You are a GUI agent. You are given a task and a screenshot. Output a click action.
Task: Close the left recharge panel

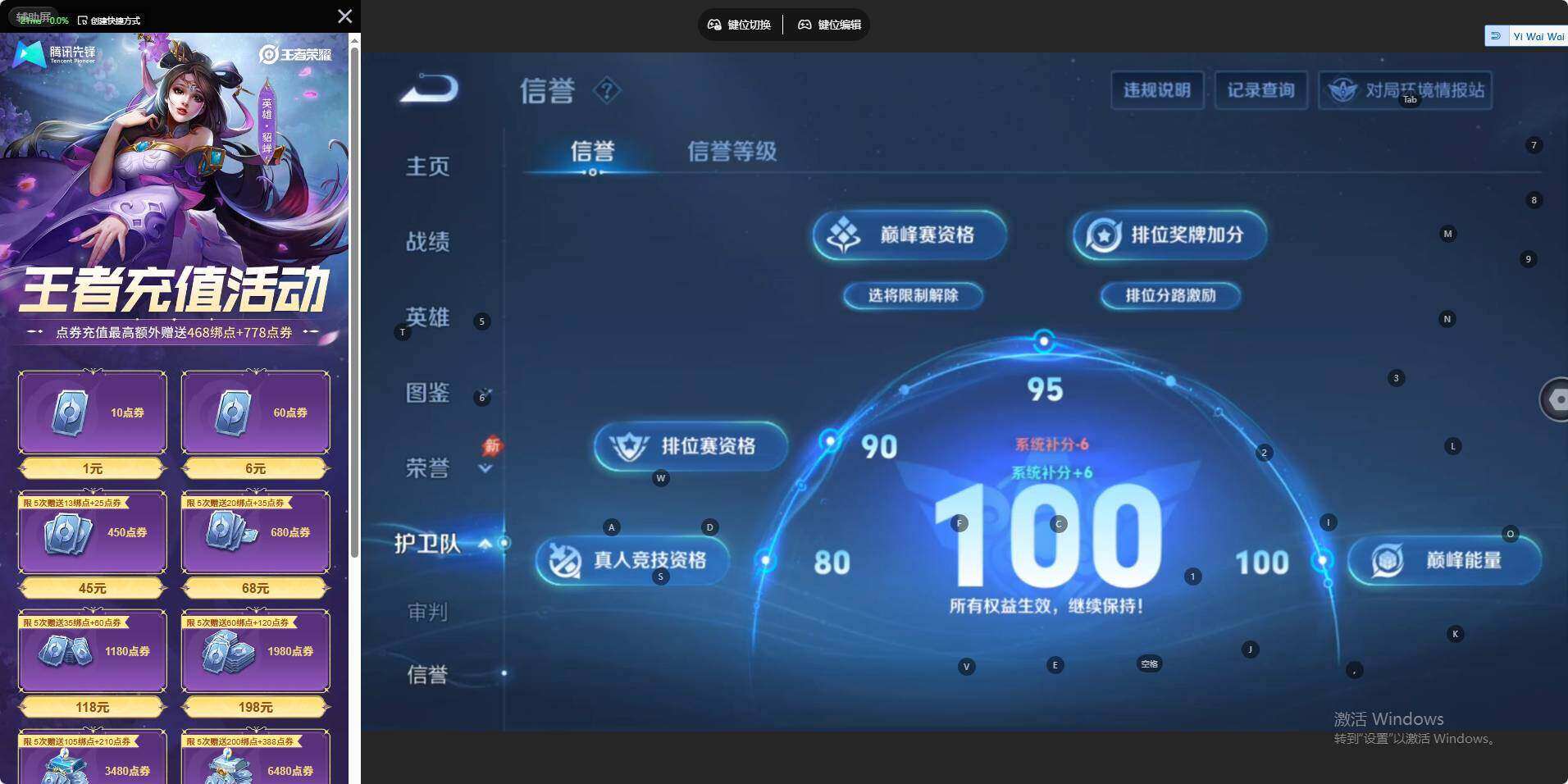[344, 16]
